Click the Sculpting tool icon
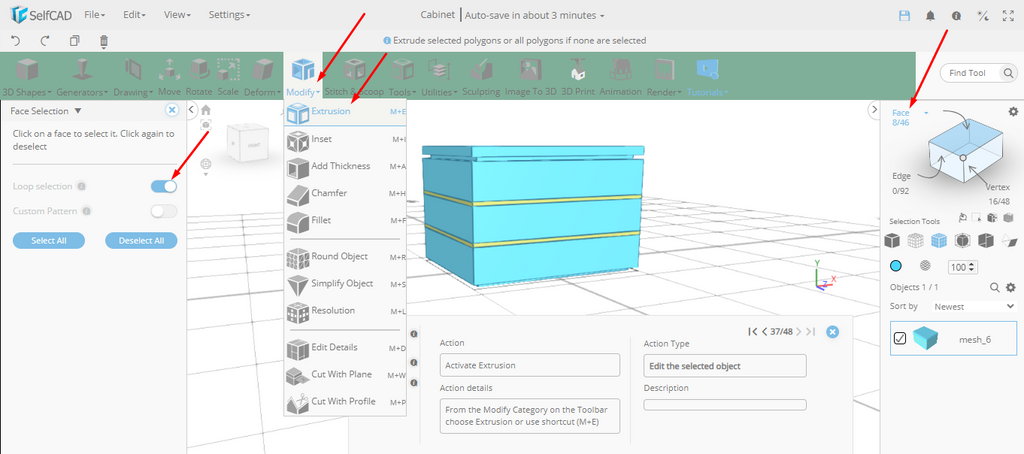This screenshot has height=454, width=1024. (x=480, y=74)
